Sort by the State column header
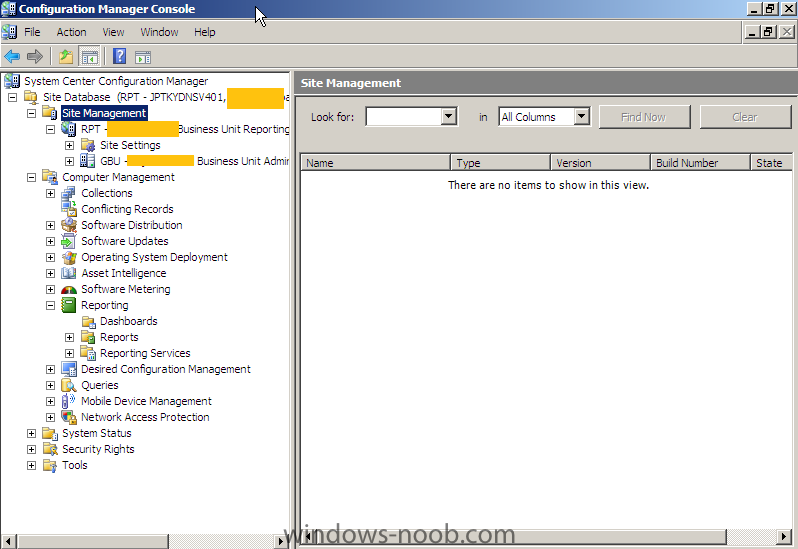The width and height of the screenshot is (798, 549). (771, 163)
